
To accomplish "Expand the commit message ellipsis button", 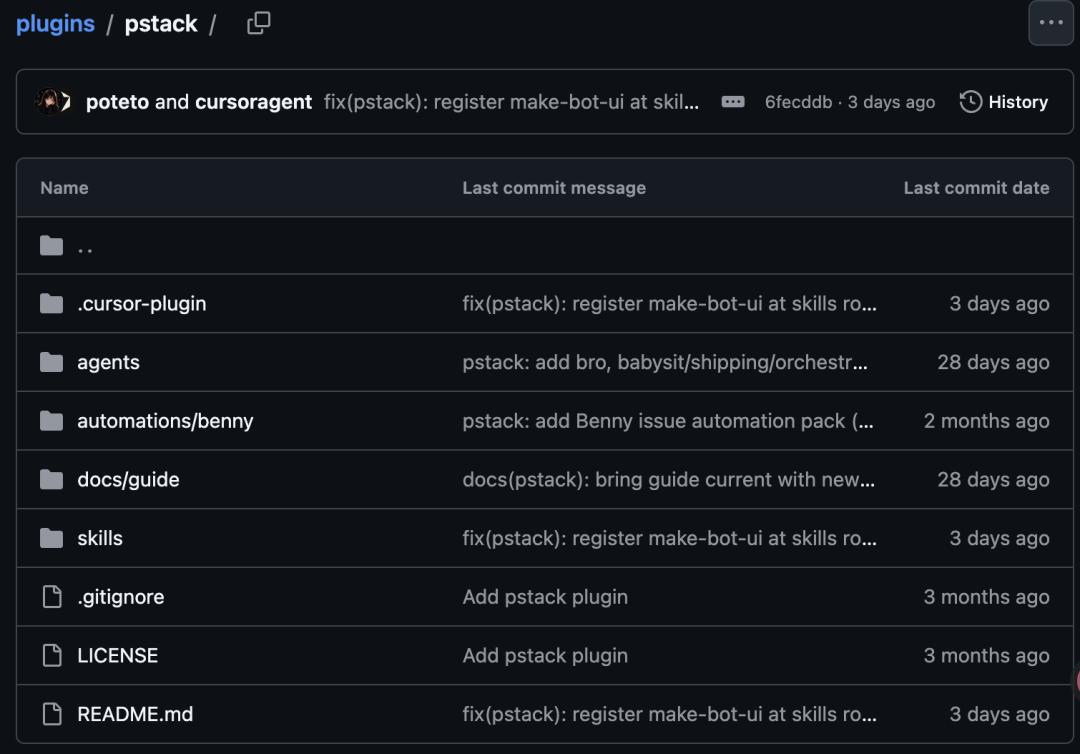I will (x=732, y=102).
